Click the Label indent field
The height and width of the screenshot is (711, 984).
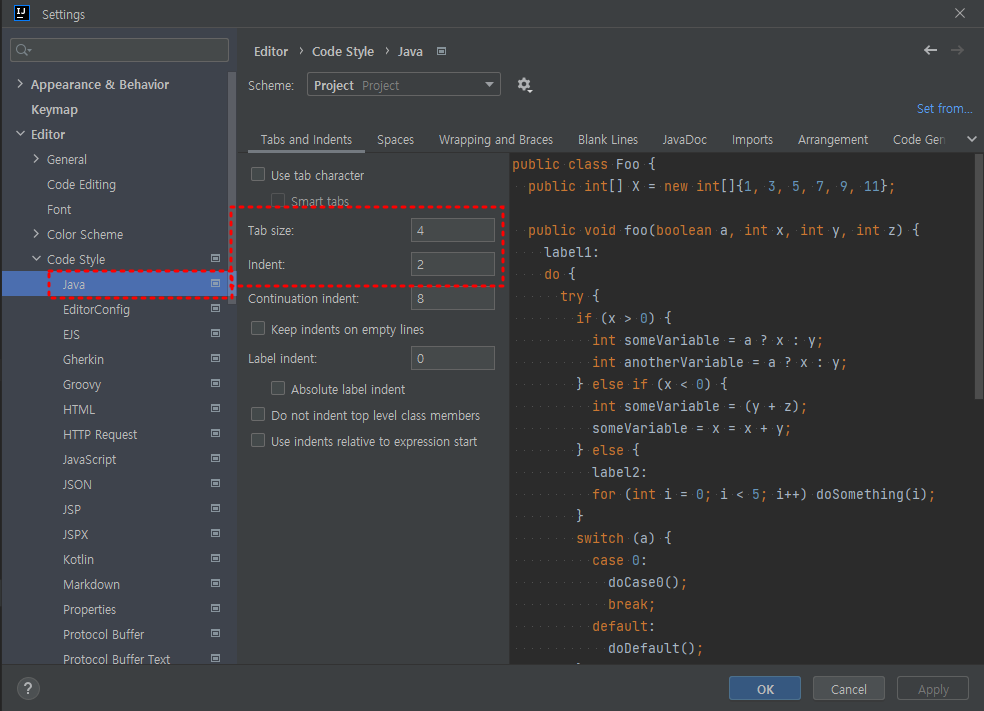click(452, 358)
